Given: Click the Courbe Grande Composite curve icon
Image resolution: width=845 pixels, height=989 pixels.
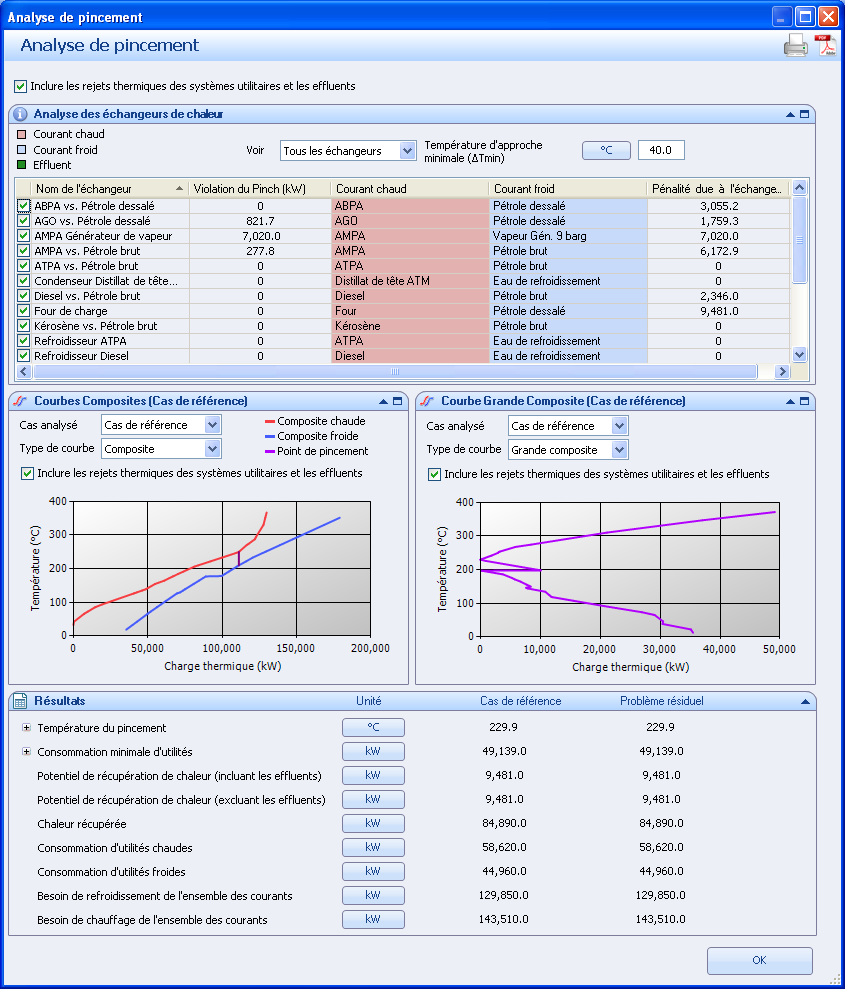Looking at the screenshot, I should click(x=427, y=401).
